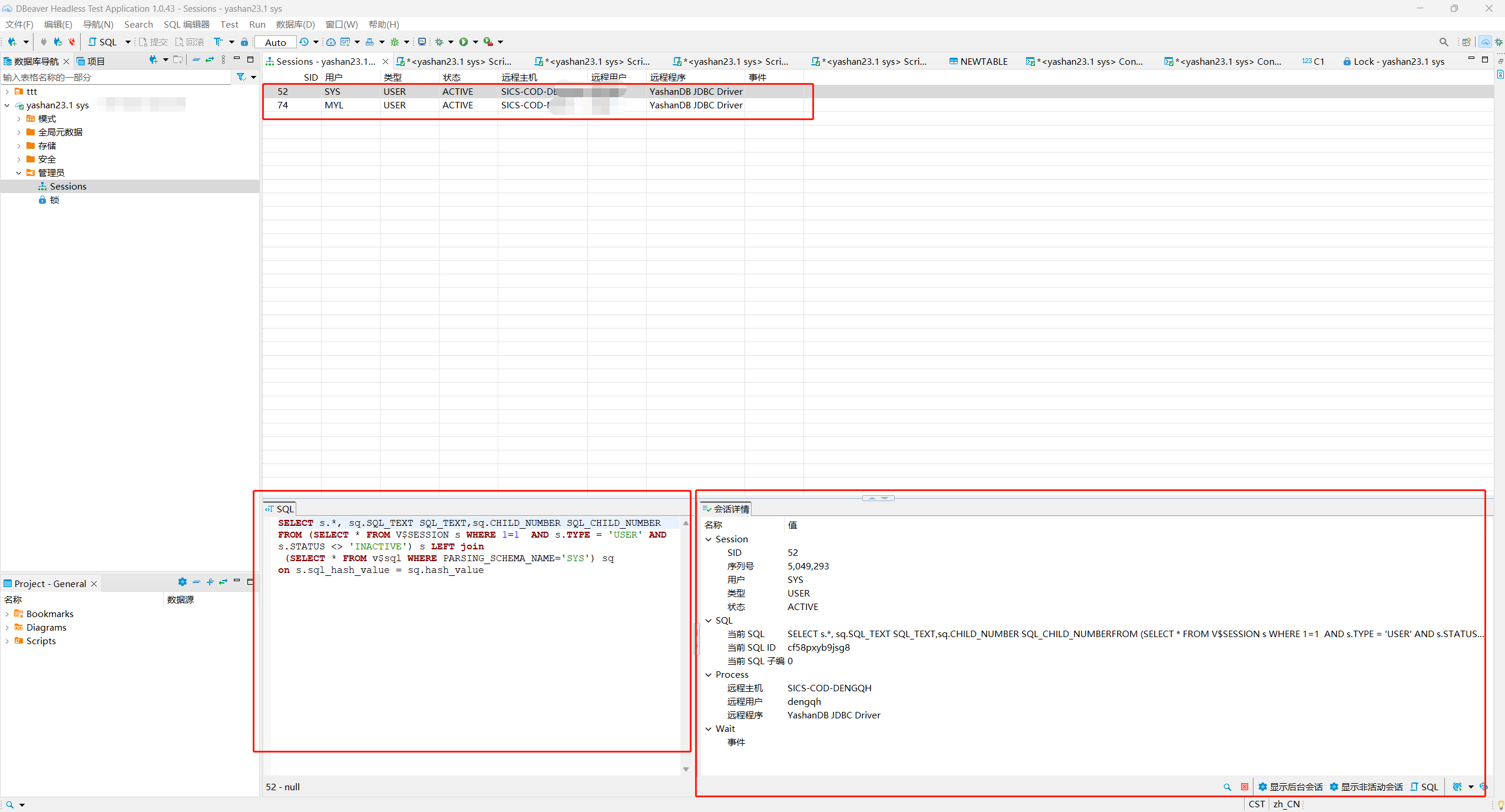
Task: Click the search magnifier at toolbar right
Action: pyautogui.click(x=1444, y=42)
